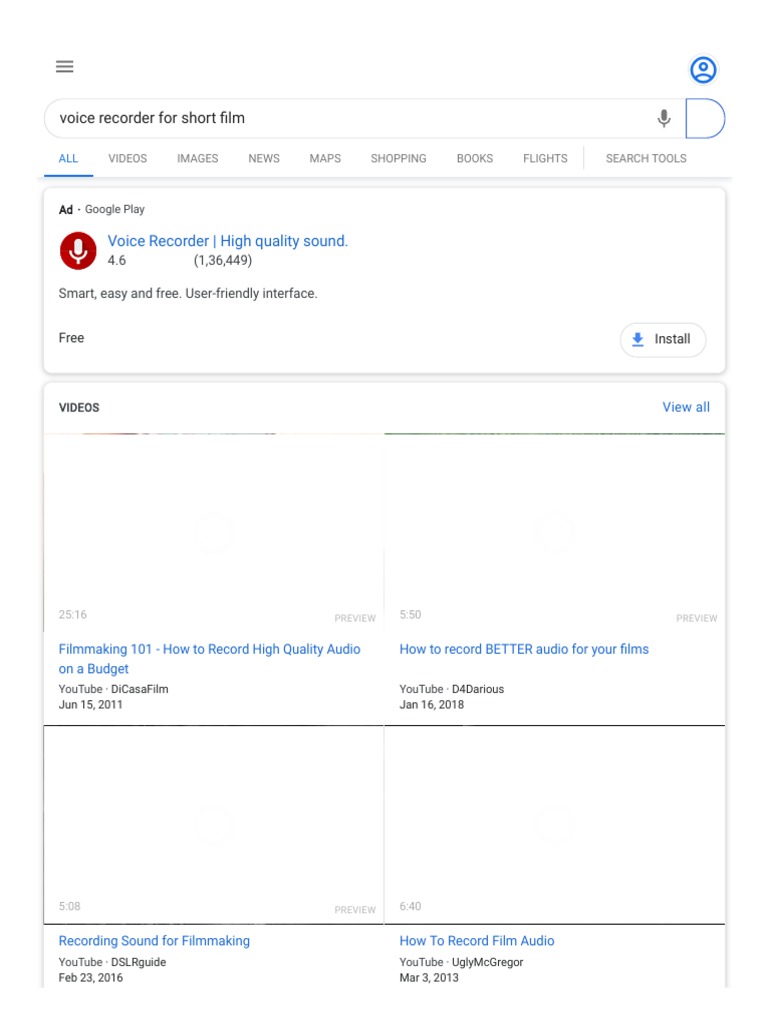Click the 'Jan 16, 2018' date
768x1024 pixels.
click(x=432, y=705)
